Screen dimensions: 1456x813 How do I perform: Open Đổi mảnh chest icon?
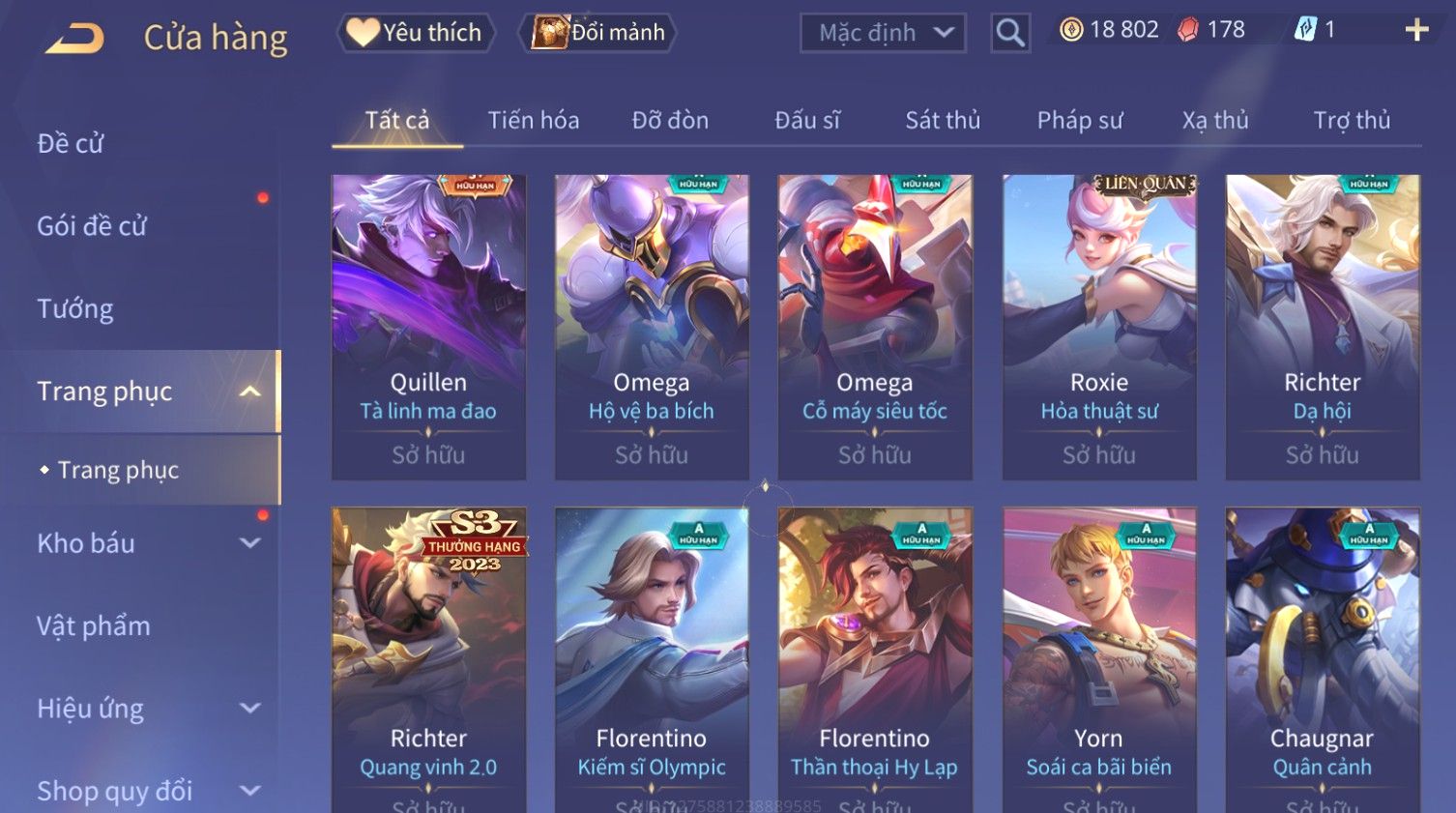[x=549, y=33]
